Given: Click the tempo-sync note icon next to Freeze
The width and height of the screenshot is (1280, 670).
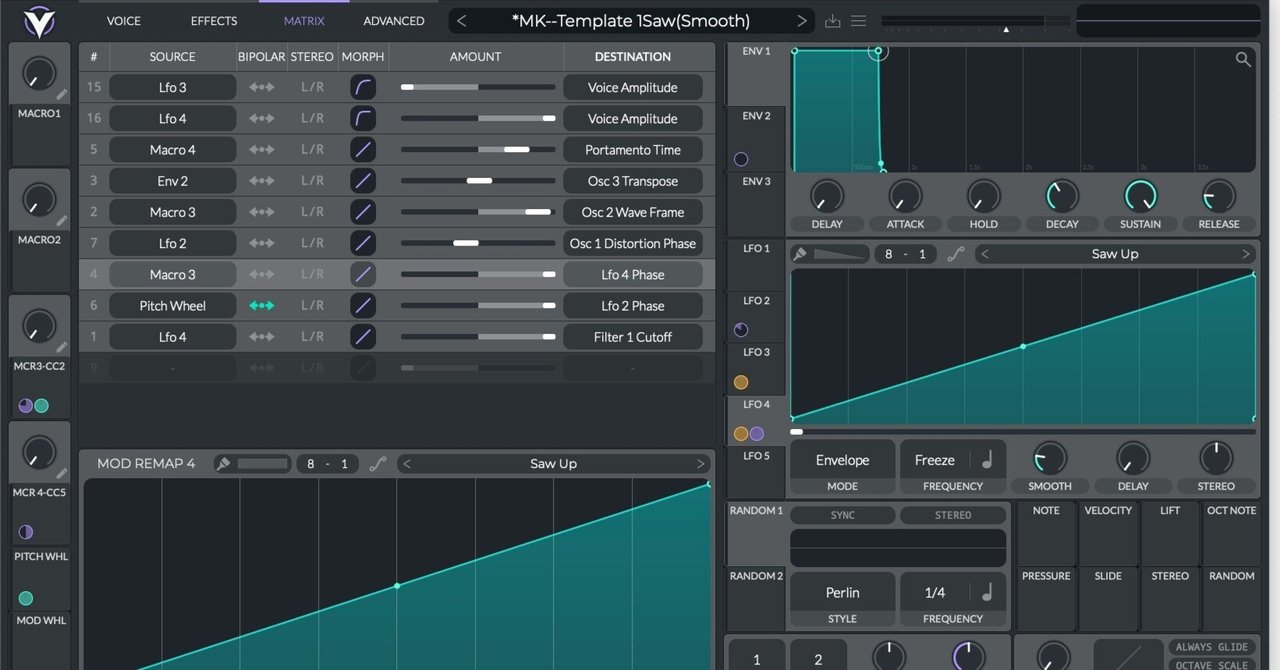Looking at the screenshot, I should coord(986,459).
